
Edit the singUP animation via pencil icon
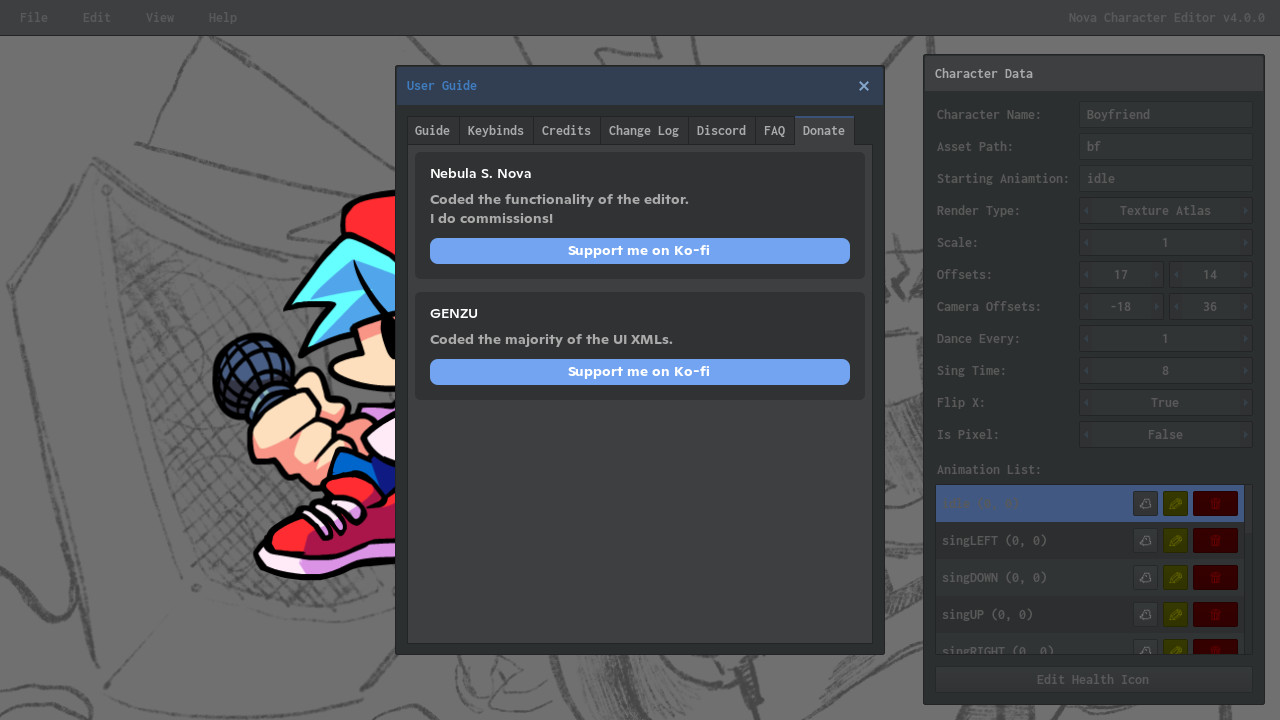click(1175, 615)
